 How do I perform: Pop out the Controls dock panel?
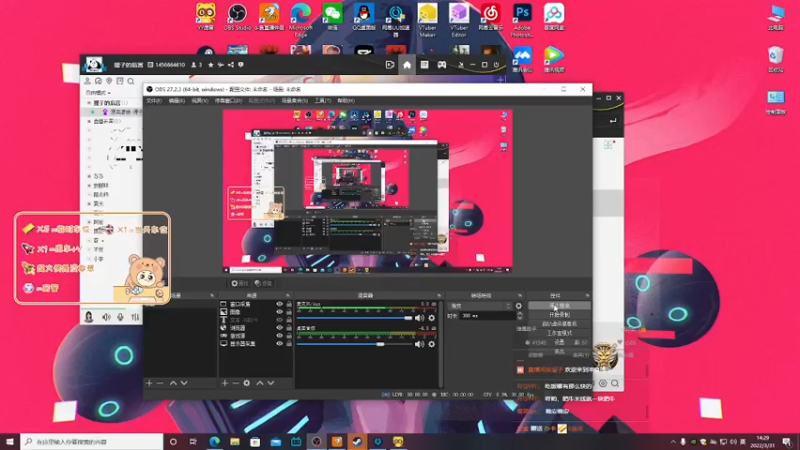[587, 295]
